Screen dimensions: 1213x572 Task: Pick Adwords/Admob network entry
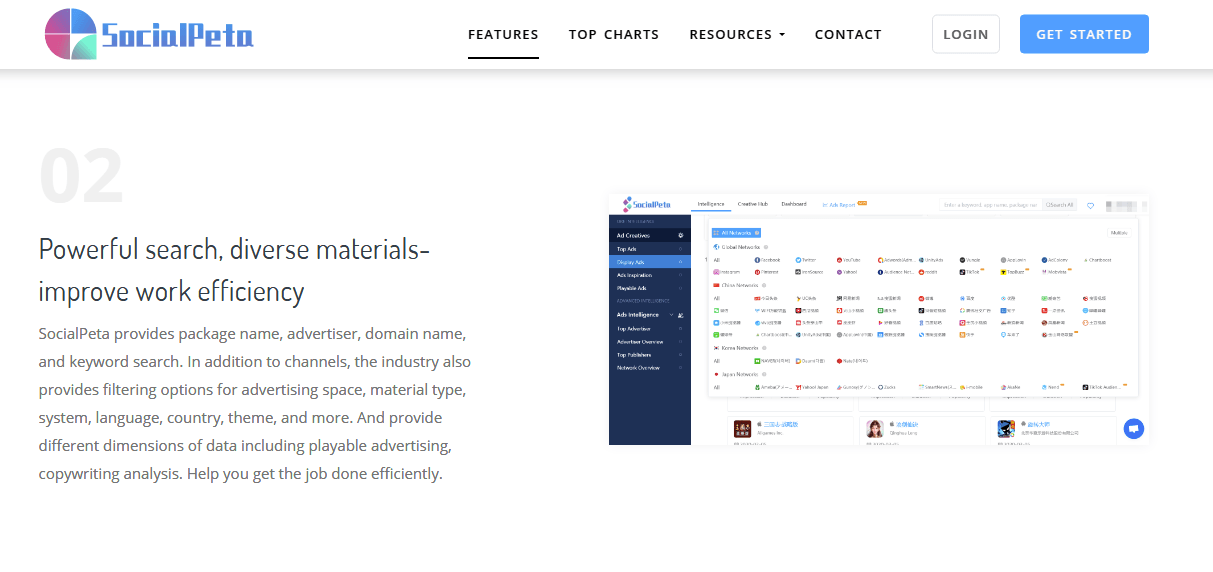click(x=897, y=260)
